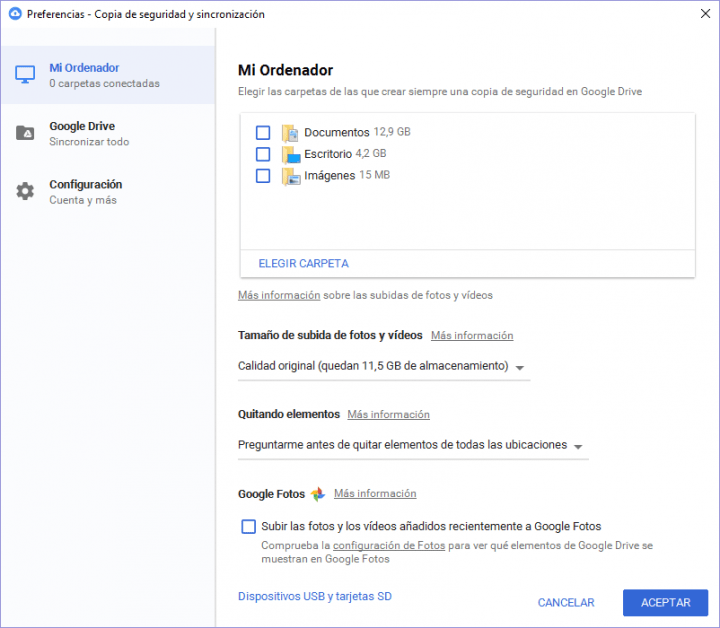The width and height of the screenshot is (720, 628).
Task: Click the ACEPTAR button
Action: [665, 602]
